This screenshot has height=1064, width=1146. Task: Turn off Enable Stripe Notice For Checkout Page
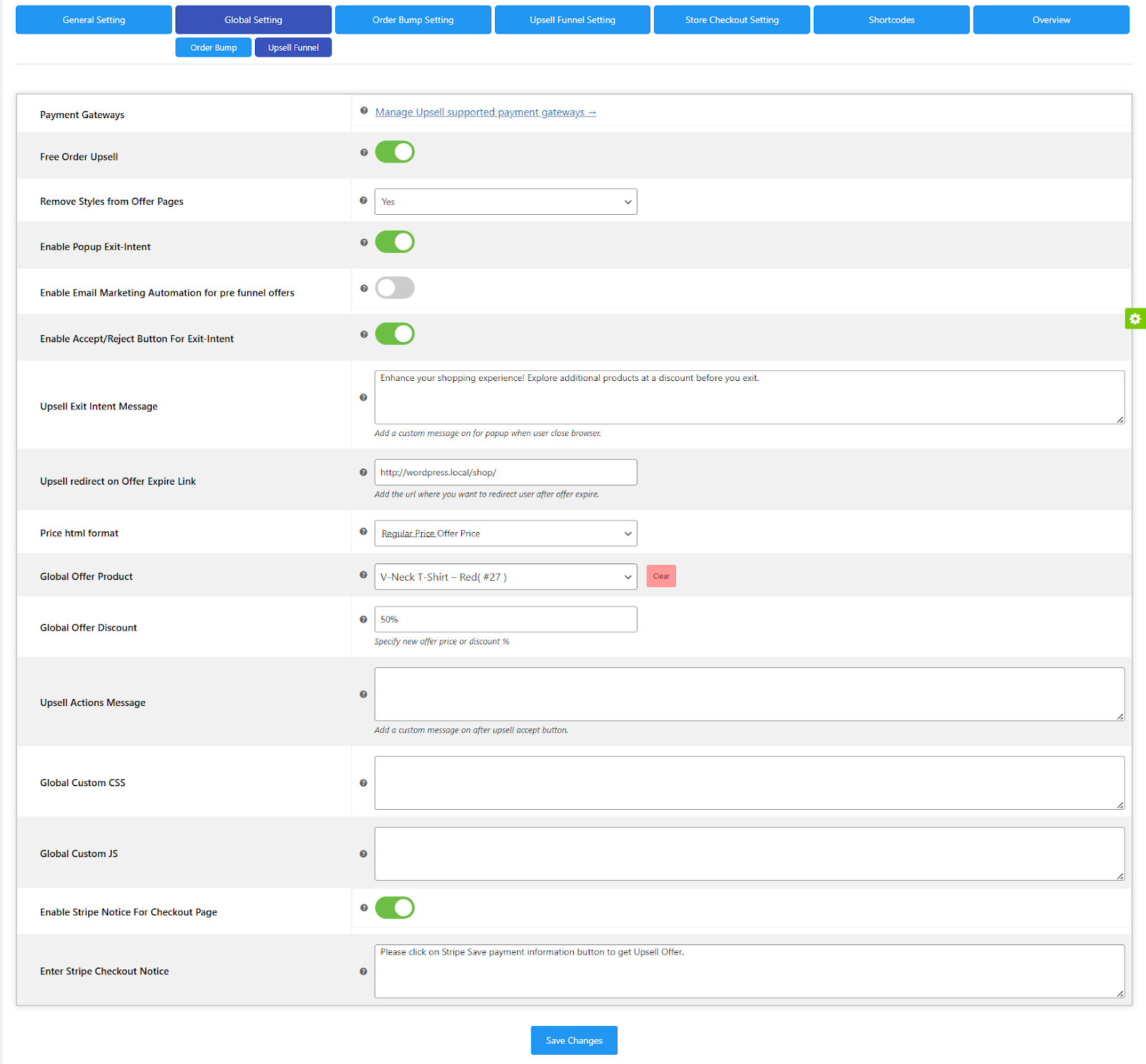coord(395,907)
